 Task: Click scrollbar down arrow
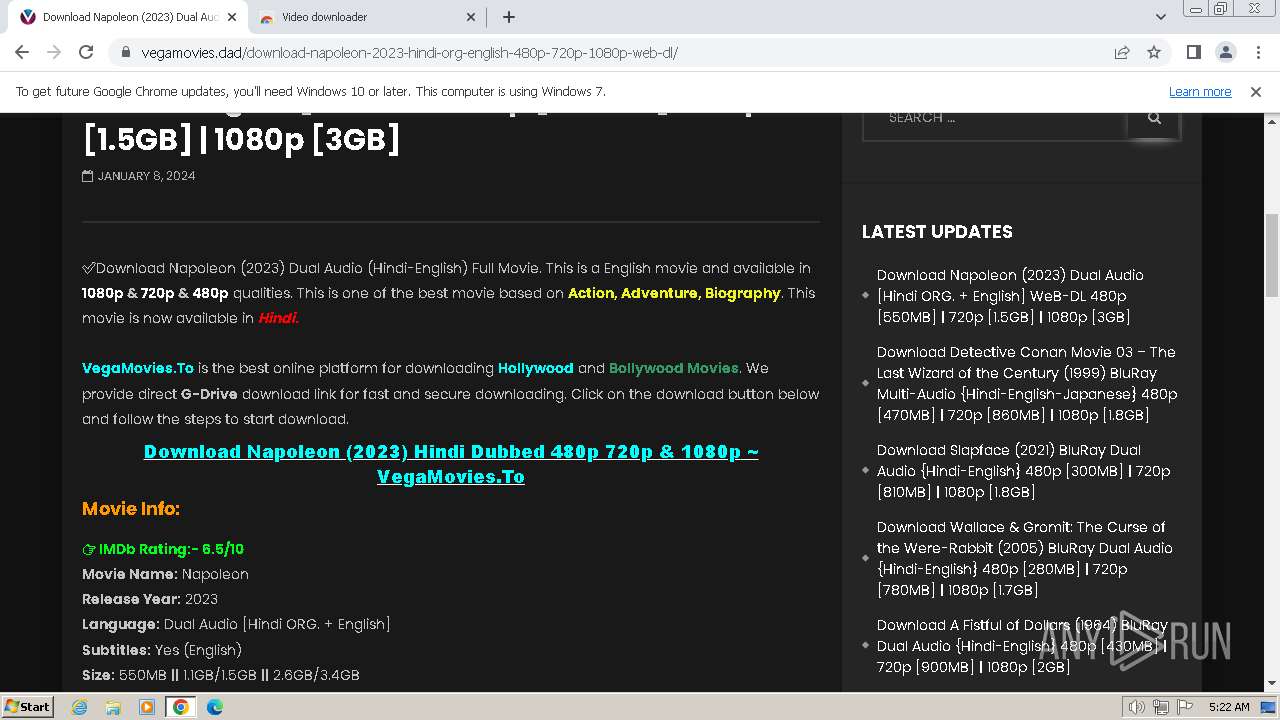[x=1271, y=684]
